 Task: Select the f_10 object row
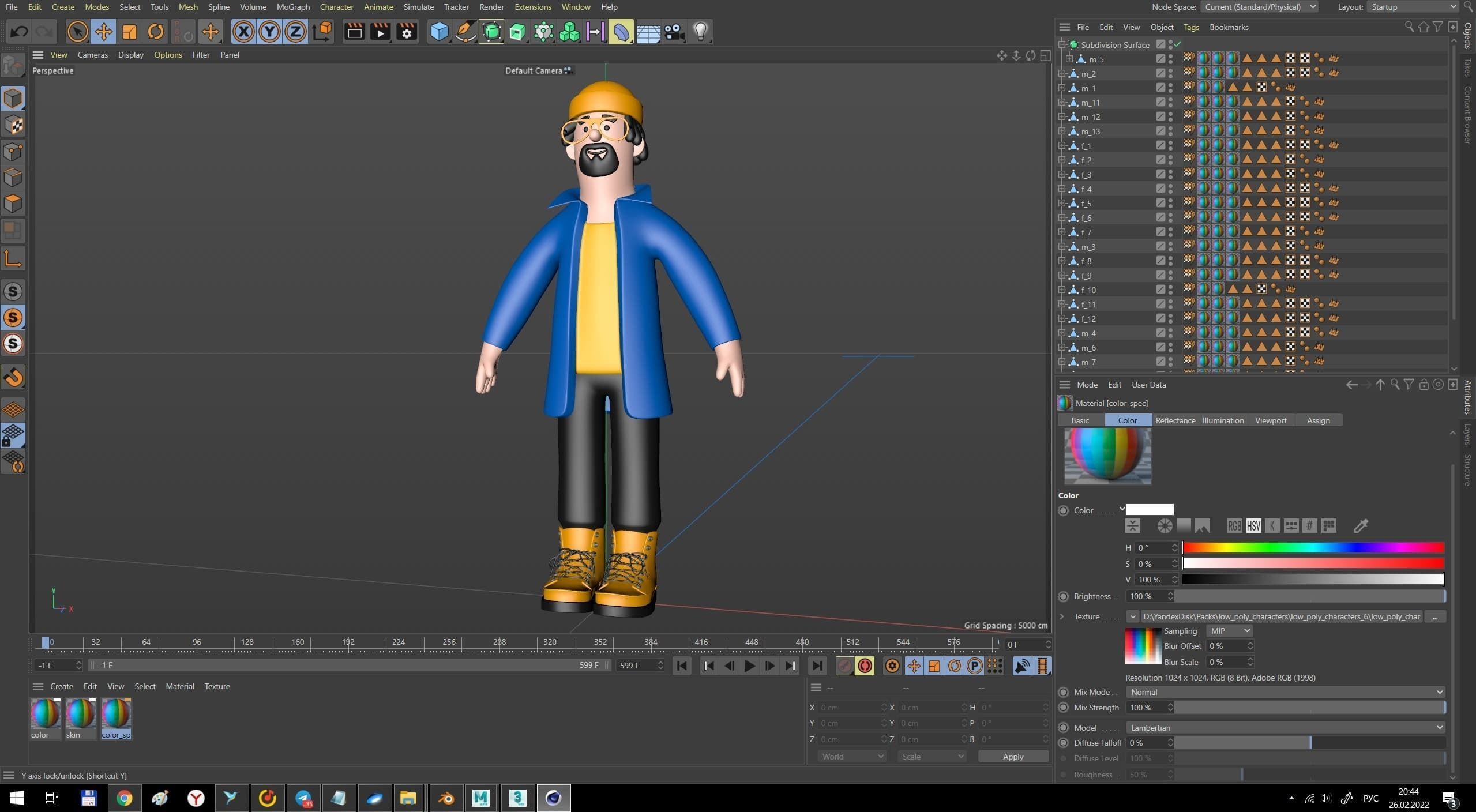[1088, 290]
